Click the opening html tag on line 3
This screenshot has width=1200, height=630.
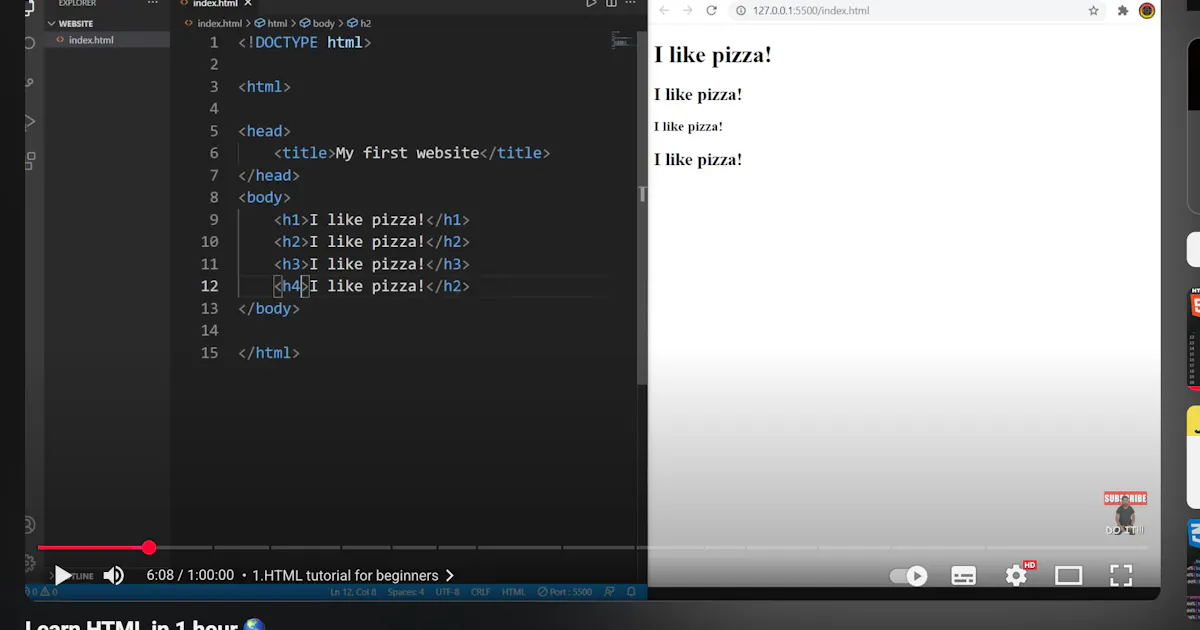(264, 87)
